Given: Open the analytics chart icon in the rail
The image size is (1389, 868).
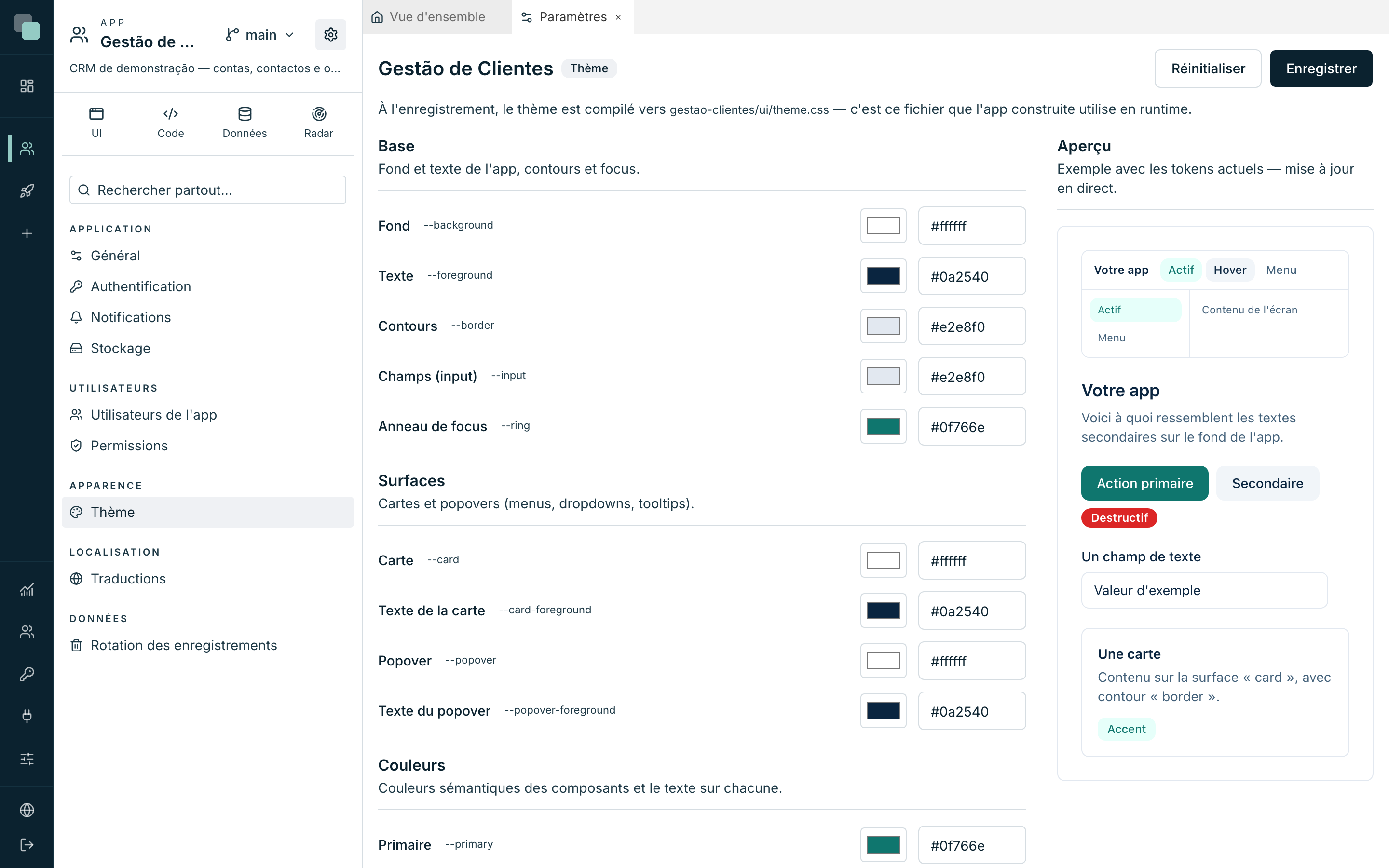Looking at the screenshot, I should tap(27, 590).
